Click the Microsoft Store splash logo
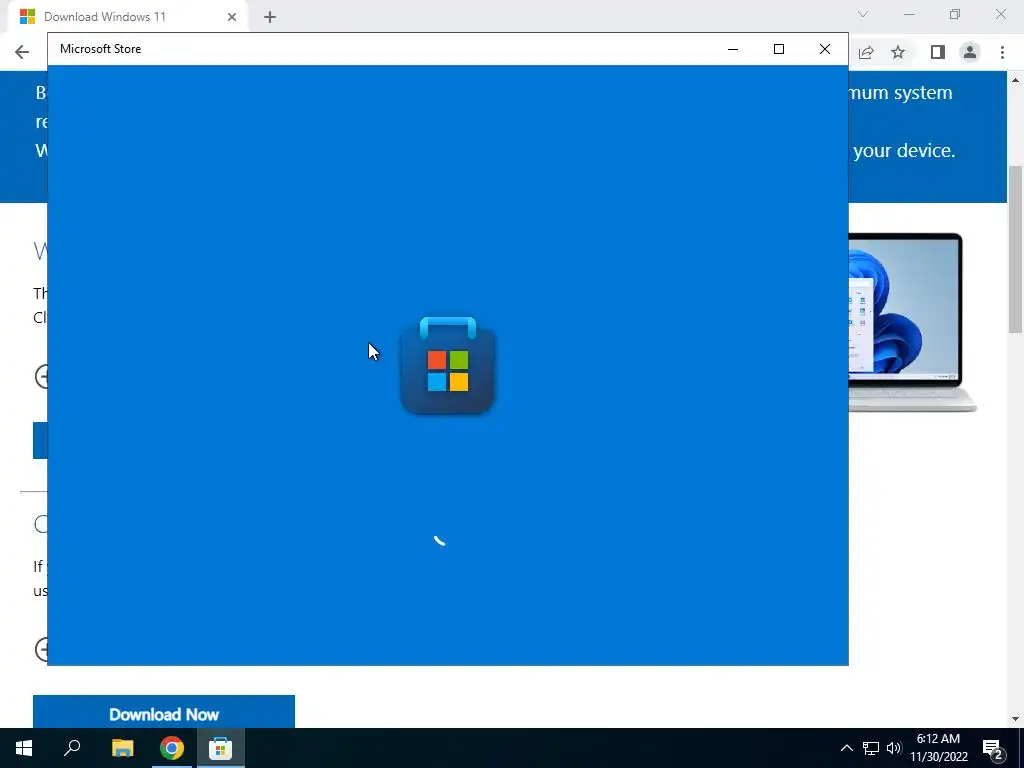1024x768 pixels. point(448,366)
